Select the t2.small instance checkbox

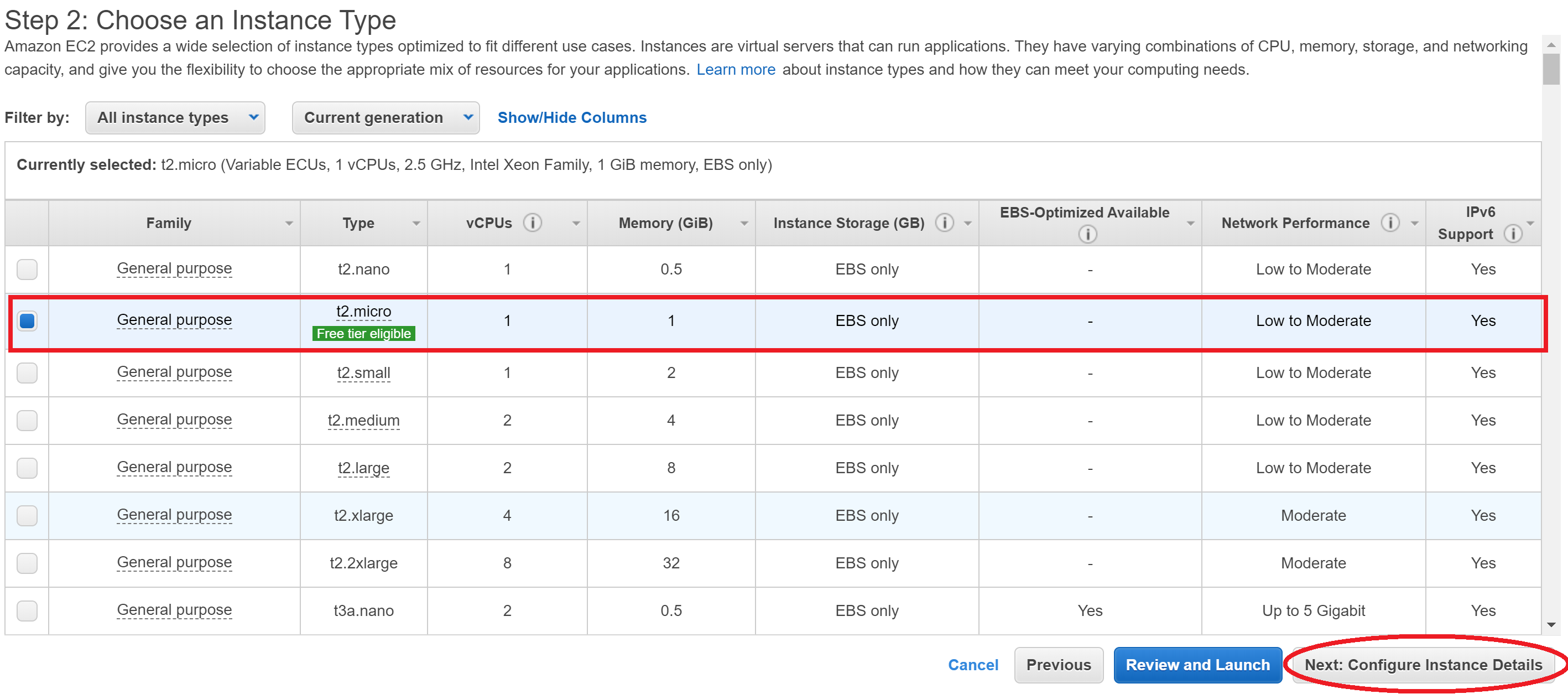pyautogui.click(x=27, y=372)
